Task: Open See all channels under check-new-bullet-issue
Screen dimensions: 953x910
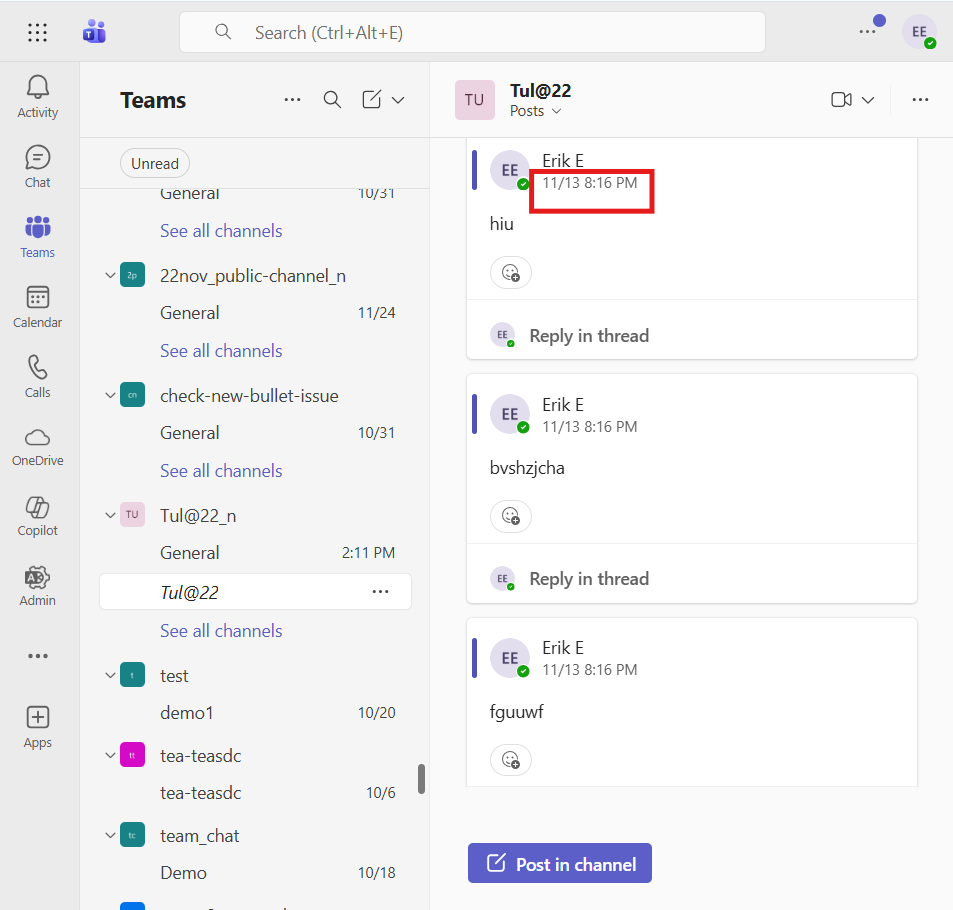Action: (220, 470)
